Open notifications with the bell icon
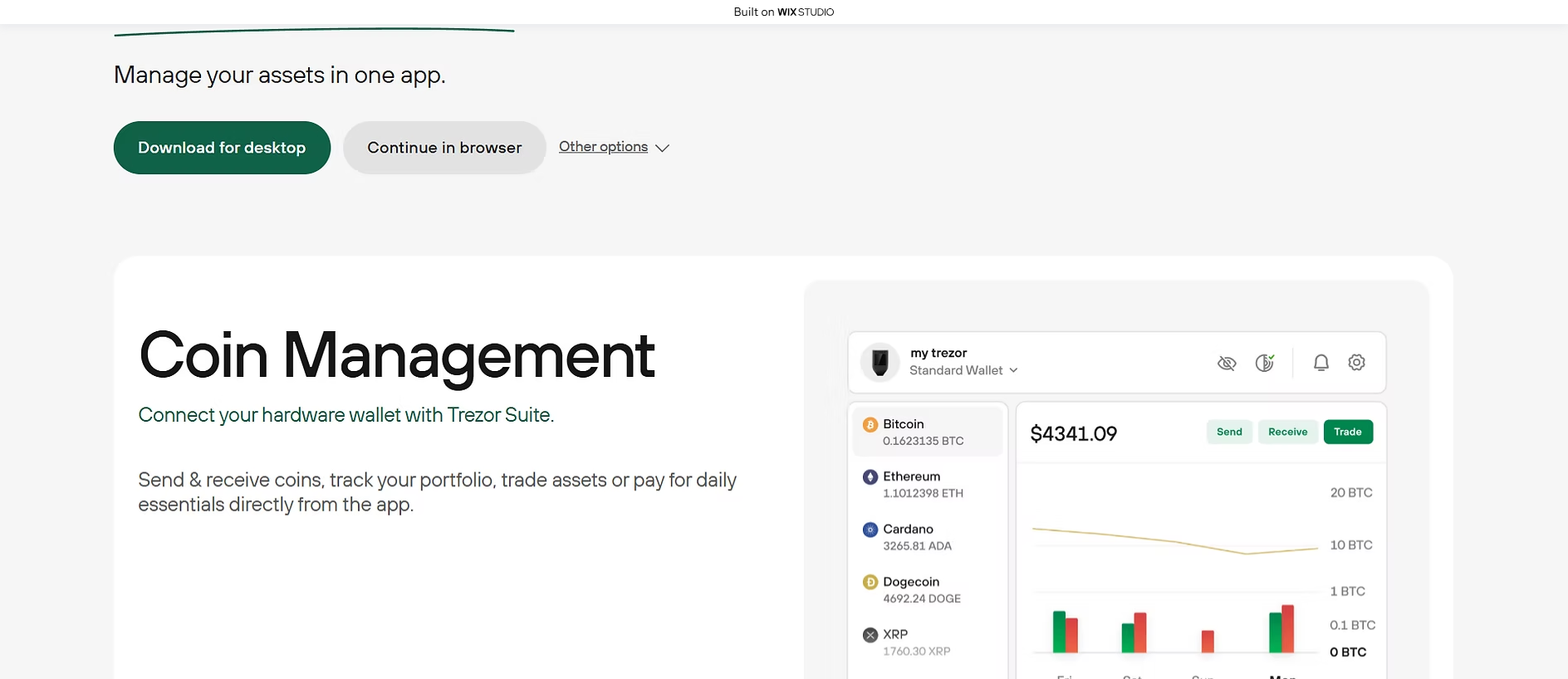 (x=1321, y=363)
